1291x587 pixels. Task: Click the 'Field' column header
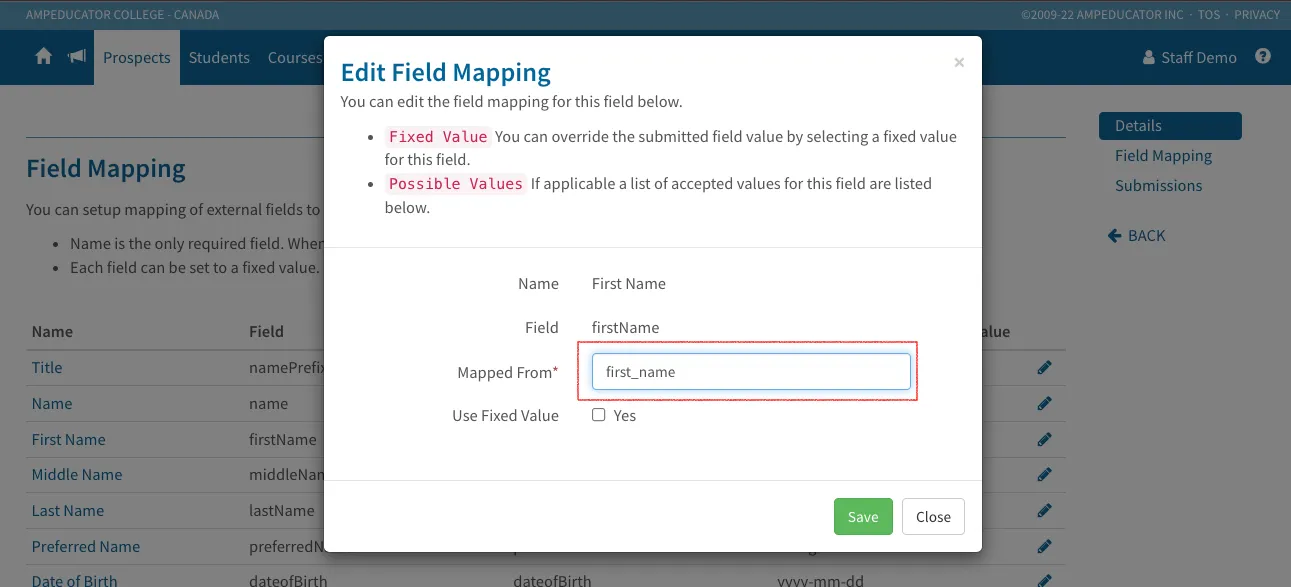[x=266, y=332]
